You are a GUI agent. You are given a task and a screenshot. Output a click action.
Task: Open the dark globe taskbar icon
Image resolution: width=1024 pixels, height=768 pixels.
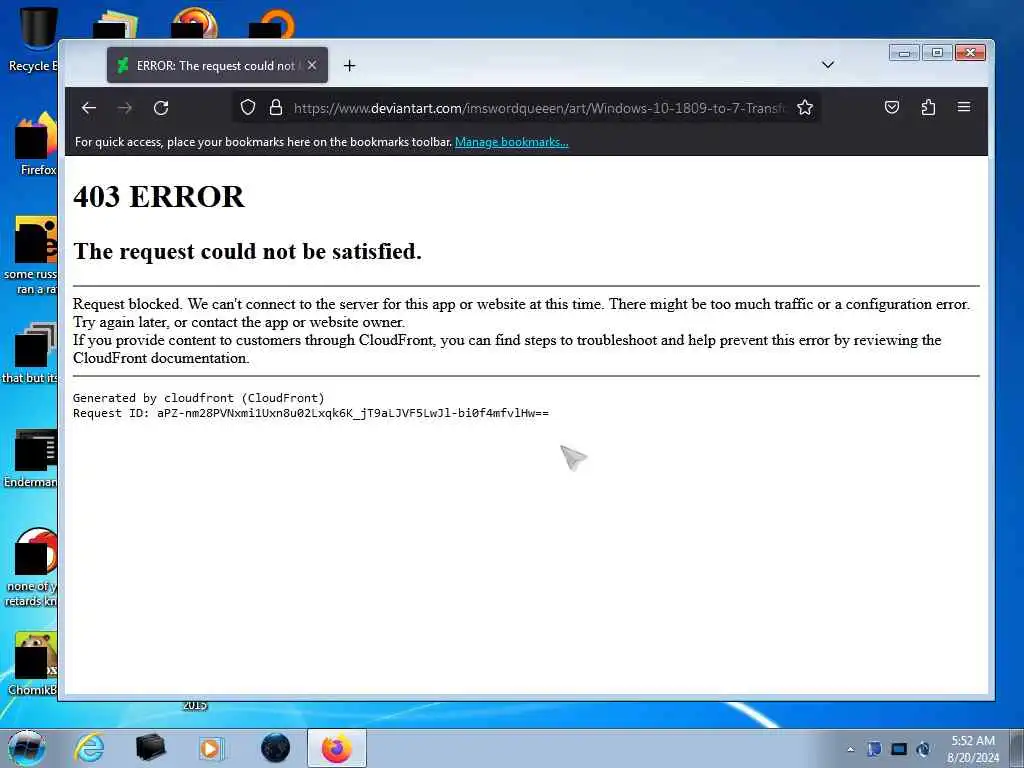click(x=275, y=748)
